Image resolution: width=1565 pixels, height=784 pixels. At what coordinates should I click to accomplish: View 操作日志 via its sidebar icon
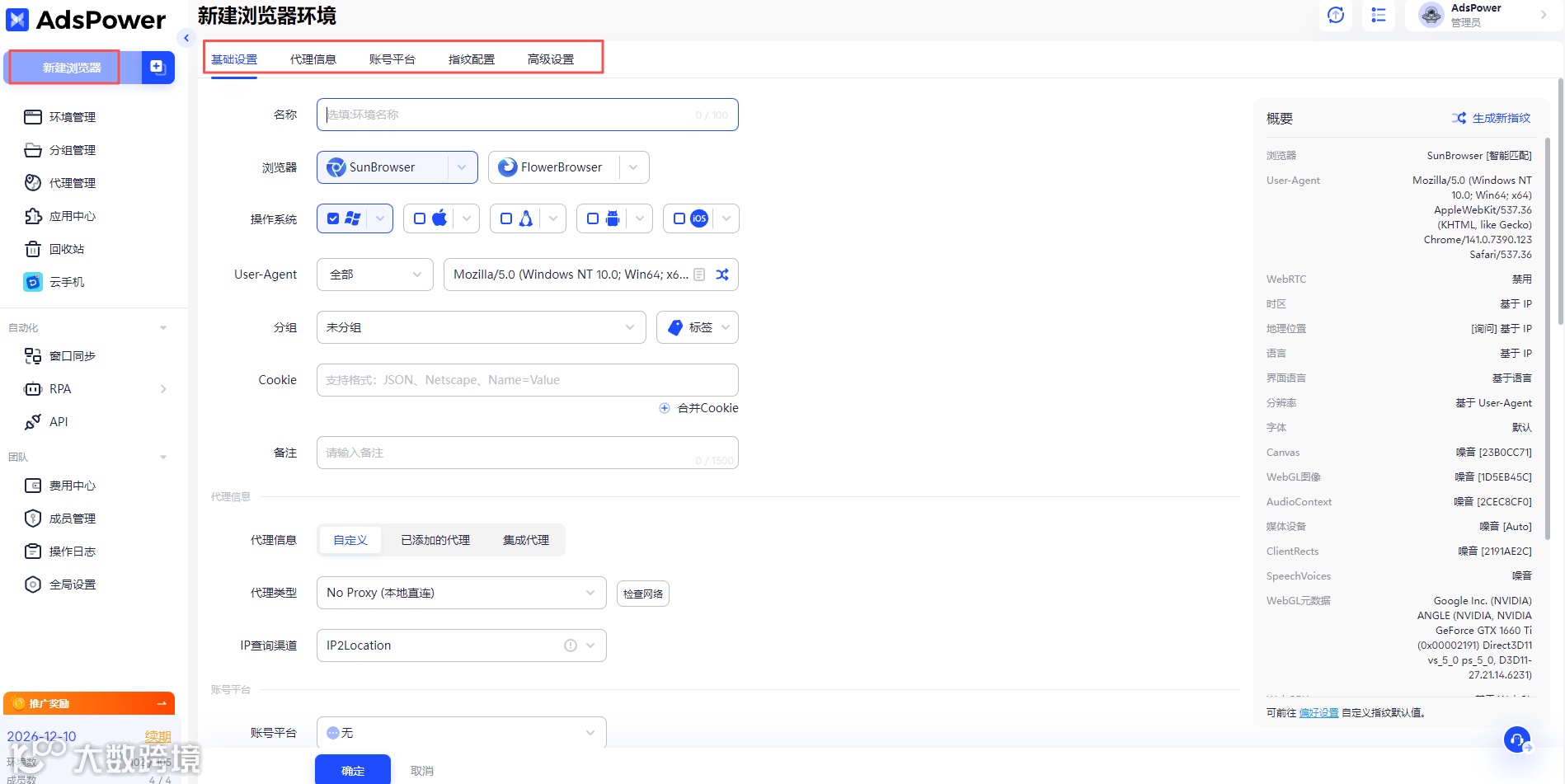(33, 552)
